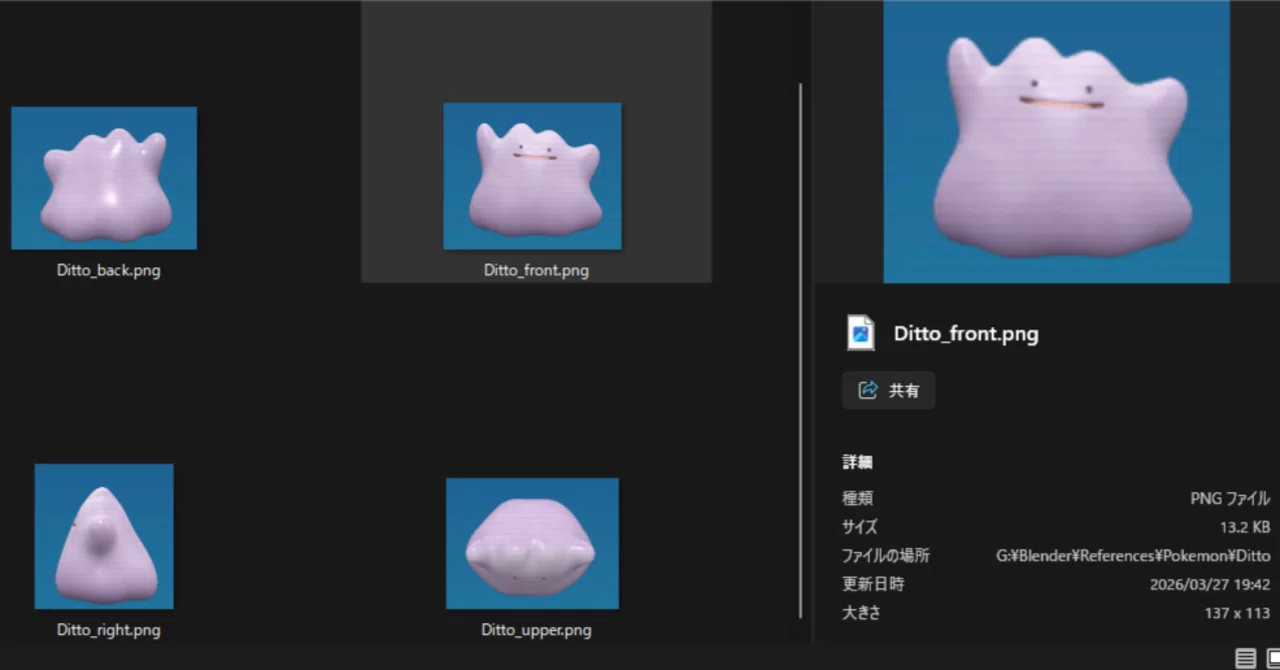Click the 2026/03/27 19:42 modified date
The width and height of the screenshot is (1280, 670).
pyautogui.click(x=1210, y=585)
